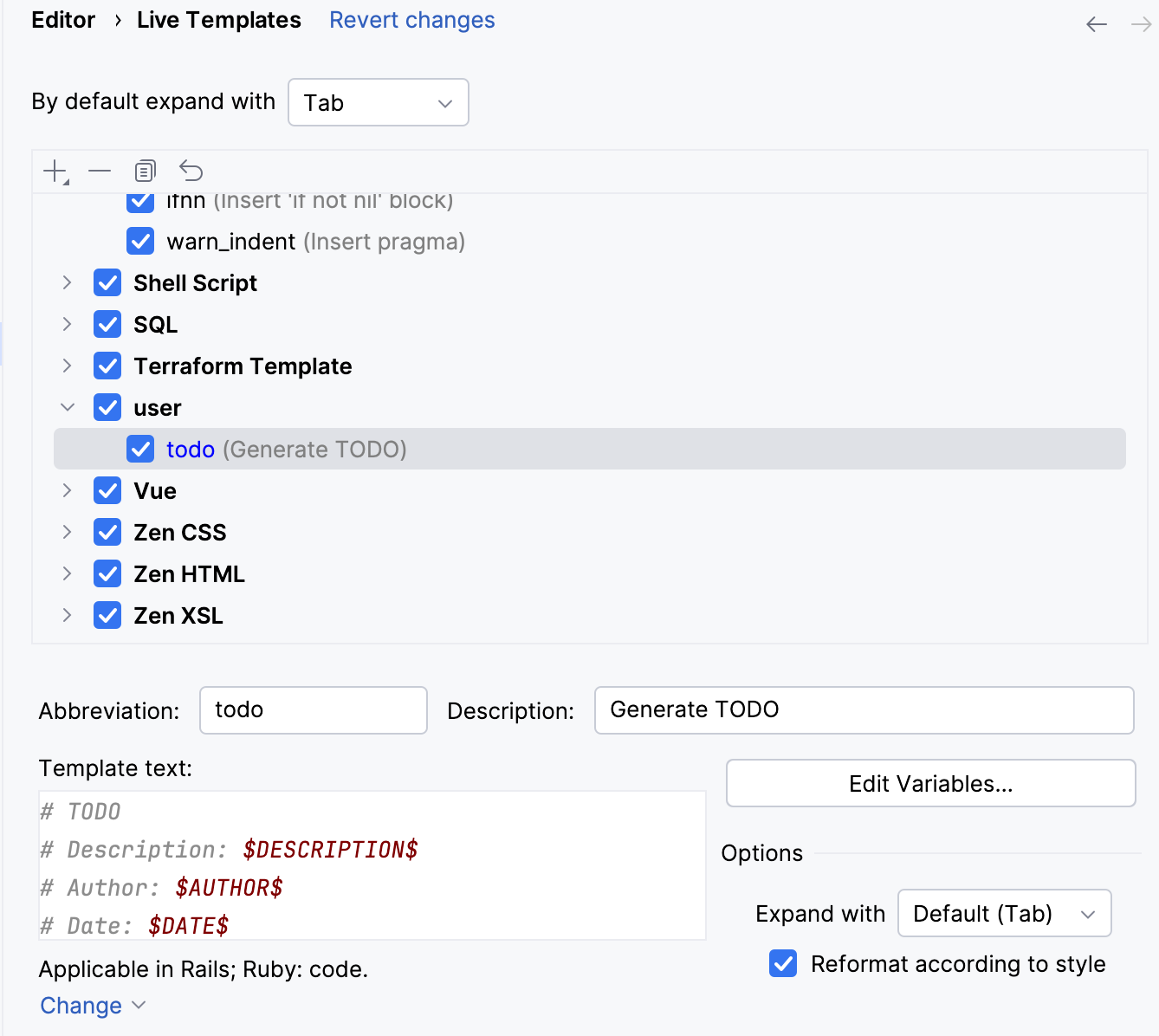Screen dimensions: 1159x1036
Task: Click the Revert changes link
Action: coord(411,20)
